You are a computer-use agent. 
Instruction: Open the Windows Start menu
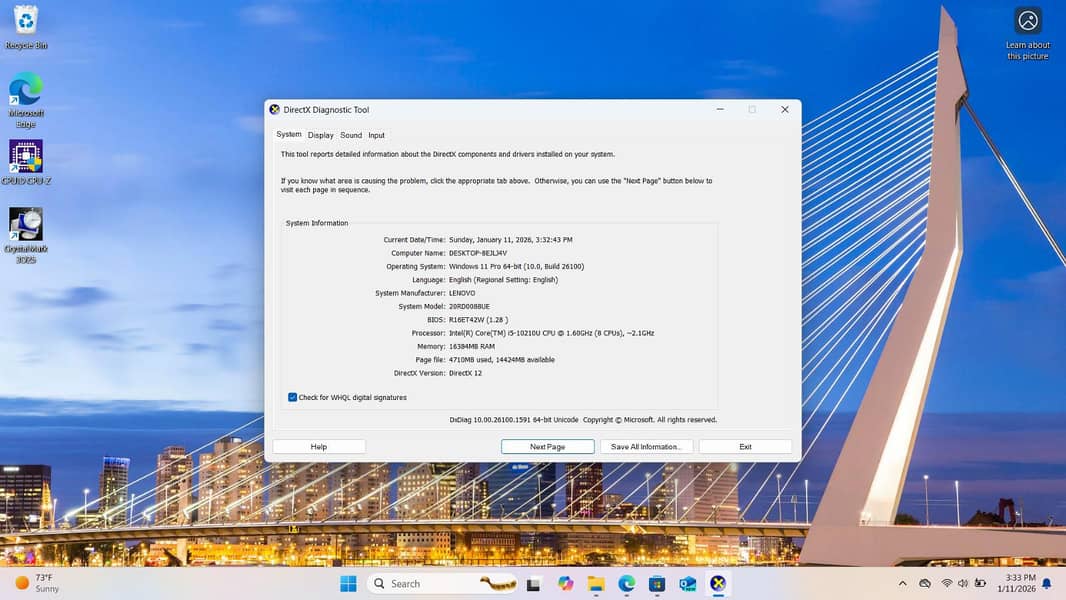[348, 583]
